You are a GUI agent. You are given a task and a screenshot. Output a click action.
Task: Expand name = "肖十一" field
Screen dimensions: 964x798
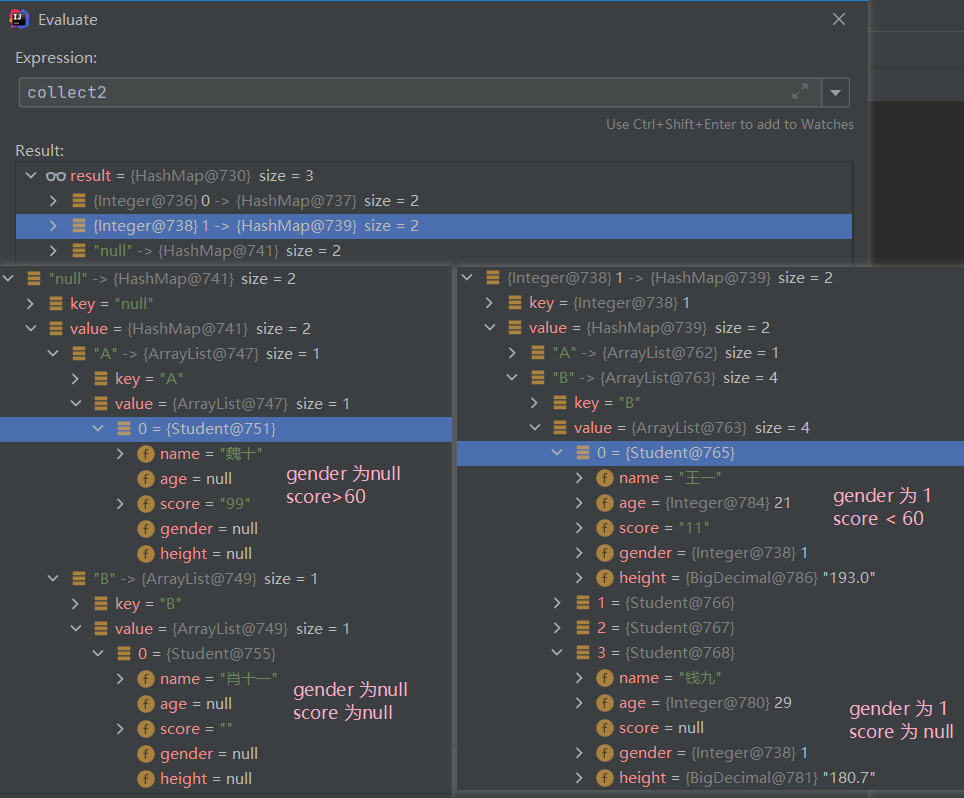tap(120, 679)
